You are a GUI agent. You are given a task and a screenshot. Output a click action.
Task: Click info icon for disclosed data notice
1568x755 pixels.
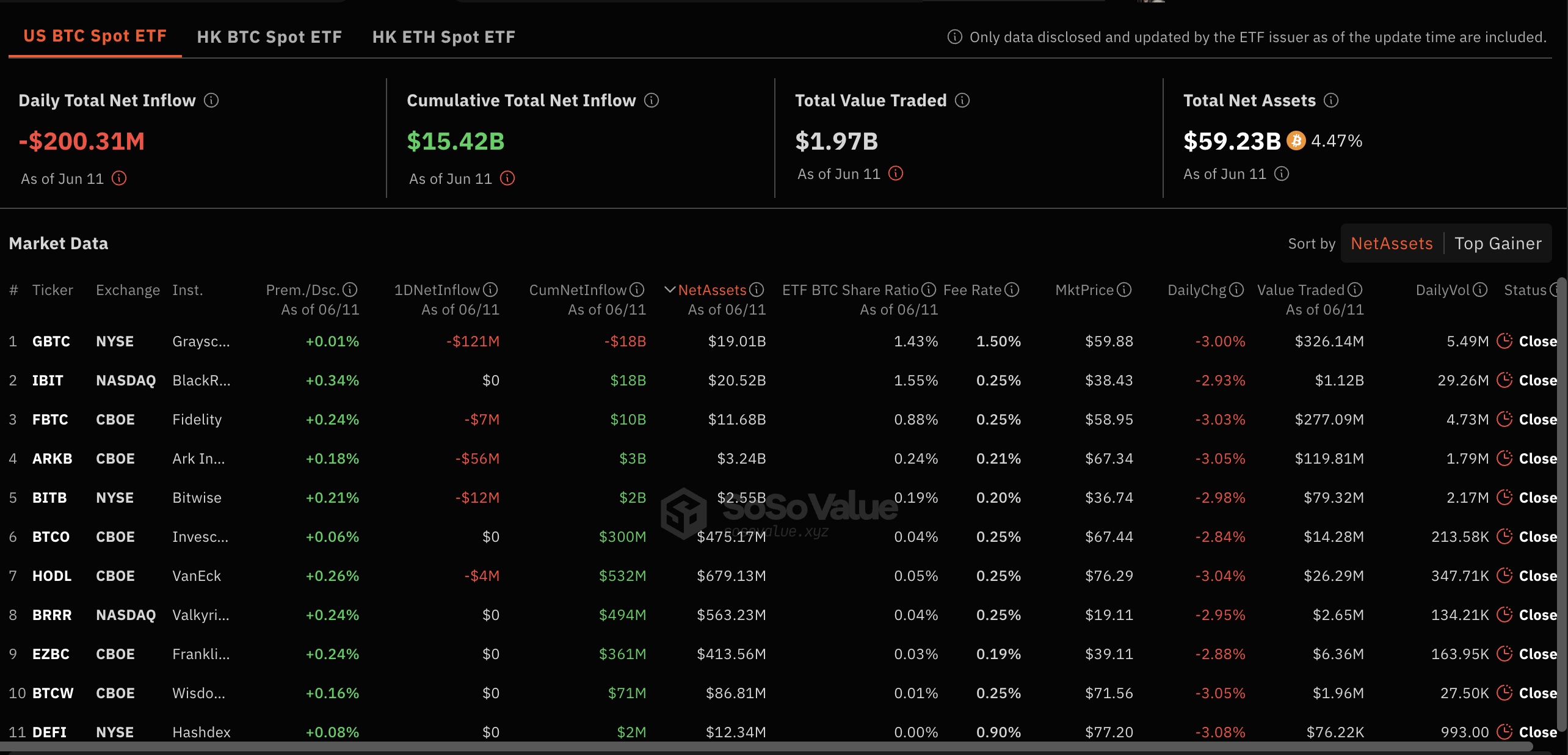[x=954, y=37]
